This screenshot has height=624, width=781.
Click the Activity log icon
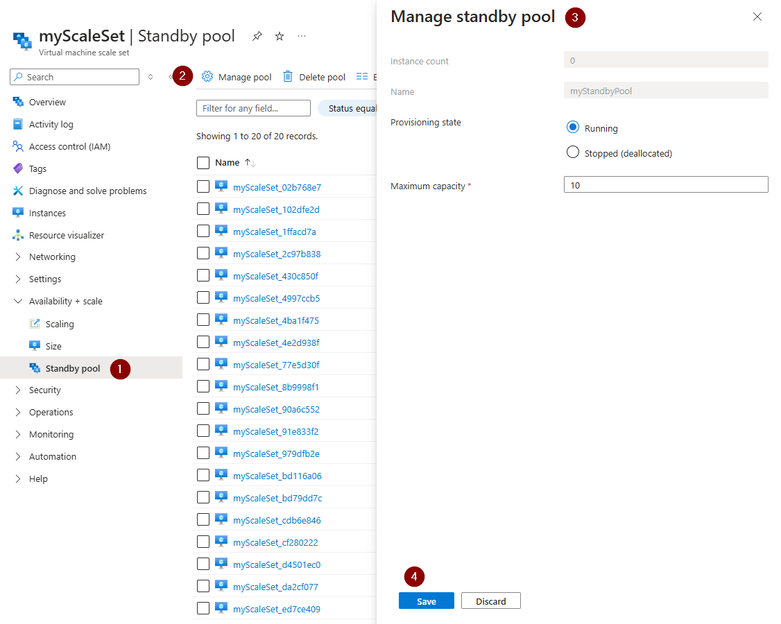tap(18, 124)
